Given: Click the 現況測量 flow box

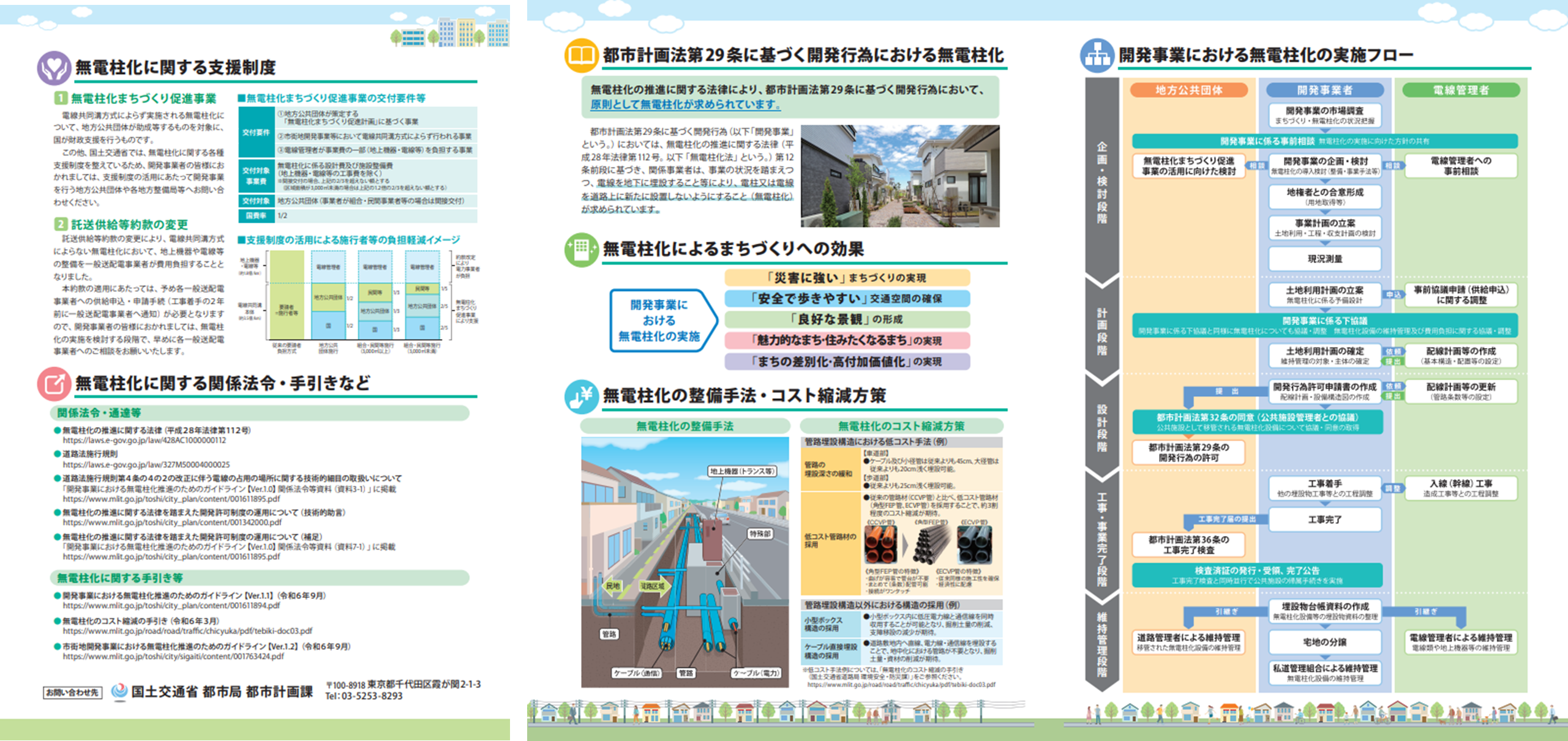Looking at the screenshot, I should click(1324, 259).
